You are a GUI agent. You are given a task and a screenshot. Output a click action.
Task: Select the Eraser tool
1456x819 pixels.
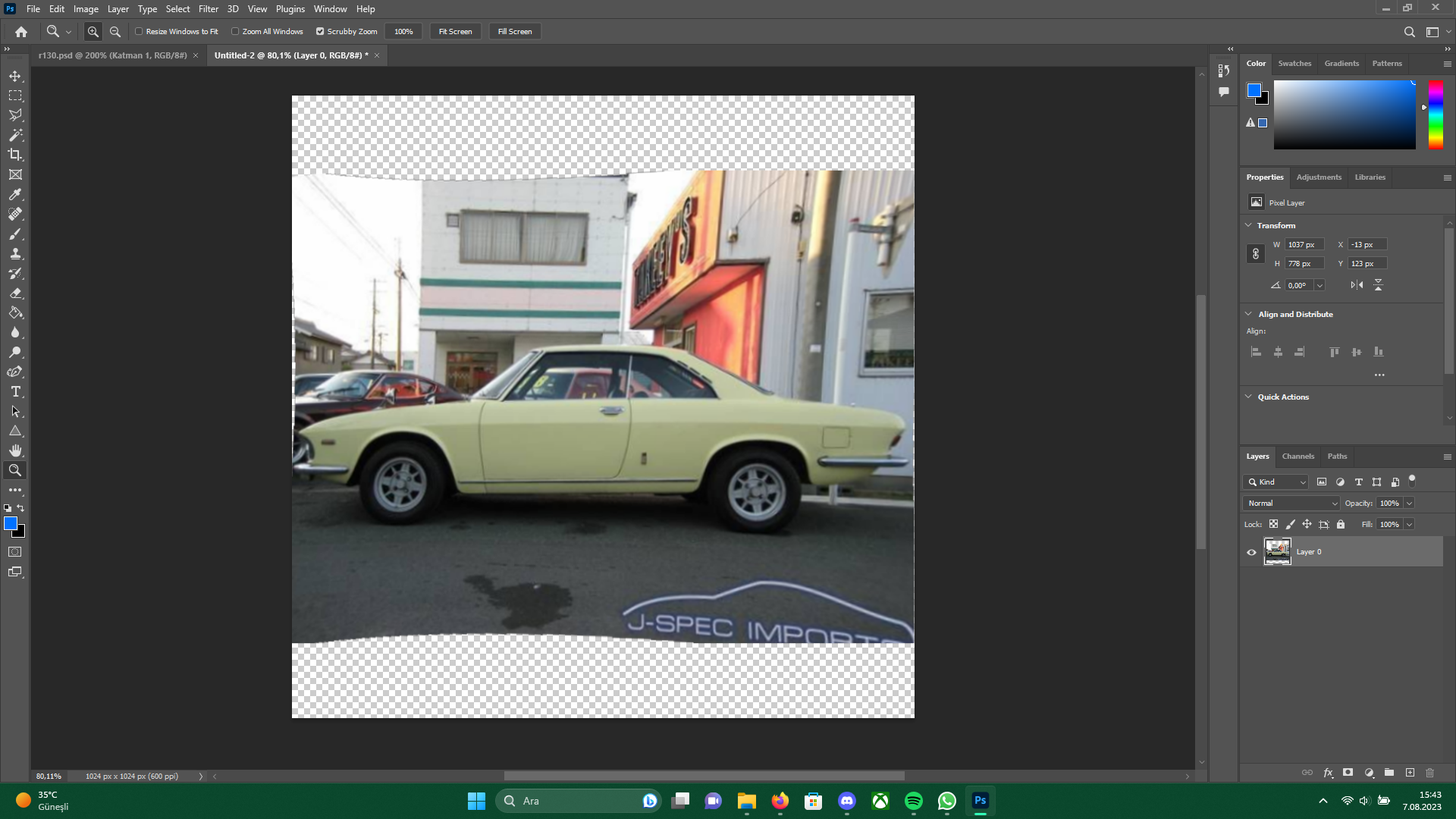coord(15,293)
